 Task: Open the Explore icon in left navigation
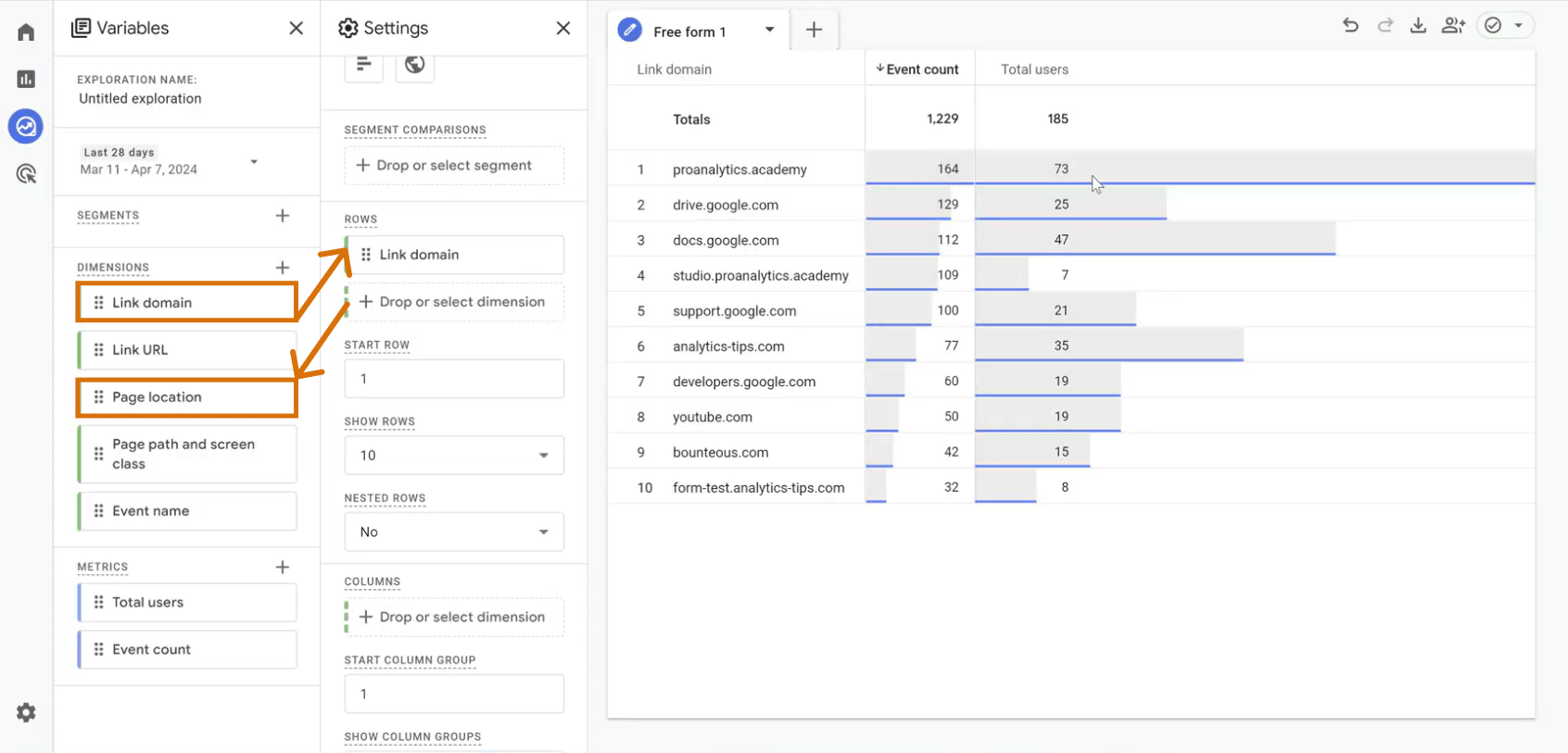coord(26,126)
